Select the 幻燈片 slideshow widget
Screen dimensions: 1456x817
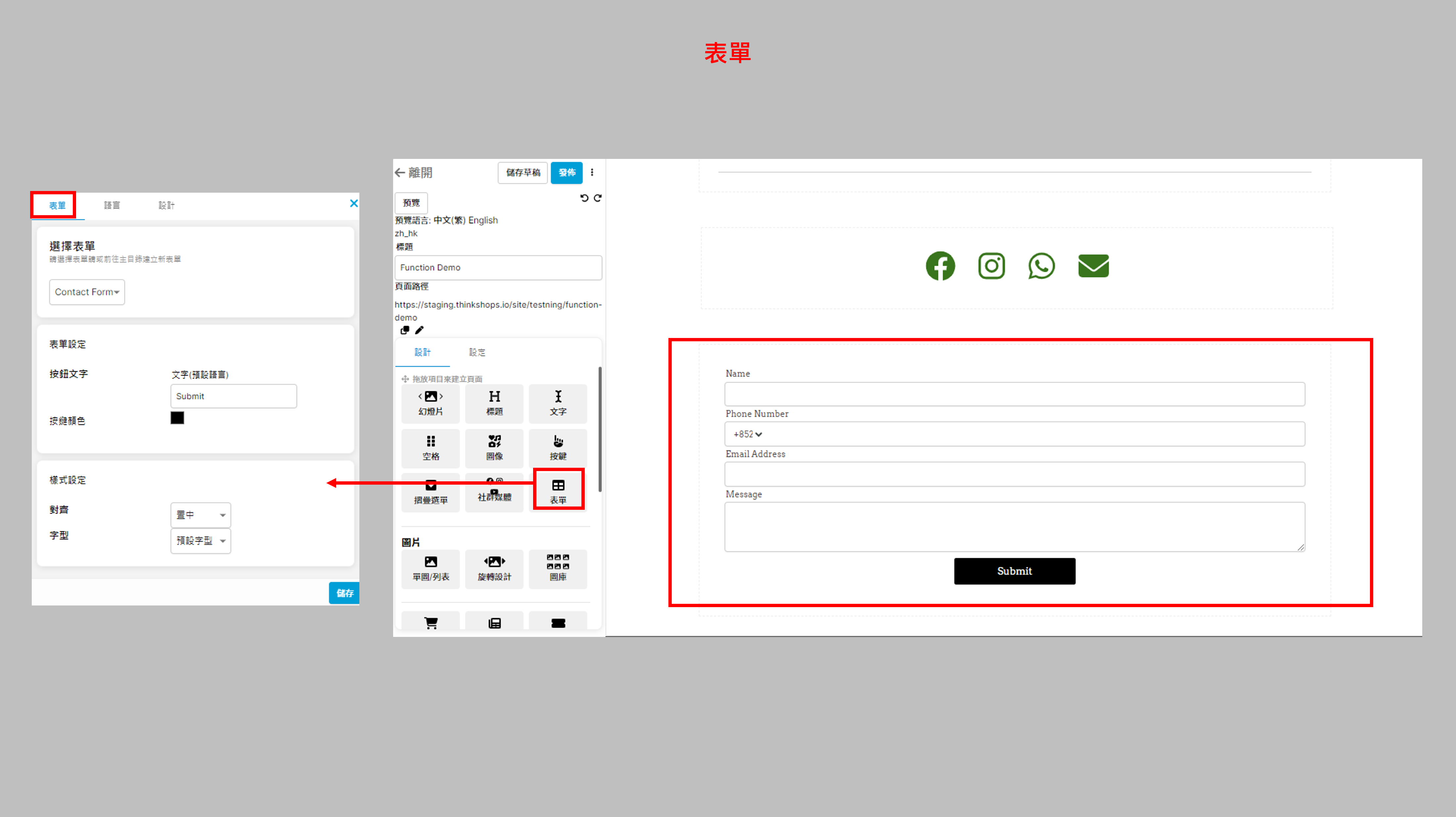coord(430,403)
